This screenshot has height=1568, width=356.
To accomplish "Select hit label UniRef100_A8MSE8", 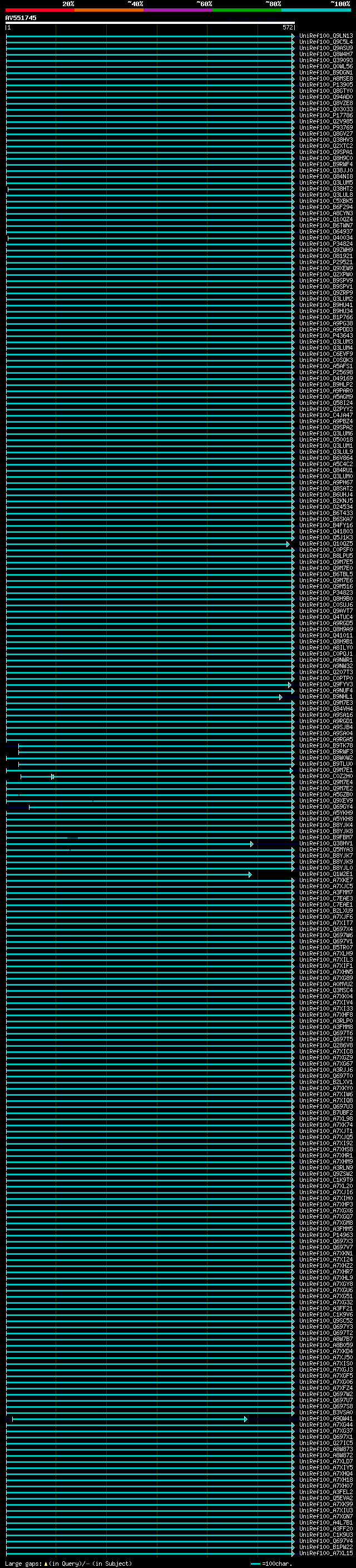I will click(326, 78).
